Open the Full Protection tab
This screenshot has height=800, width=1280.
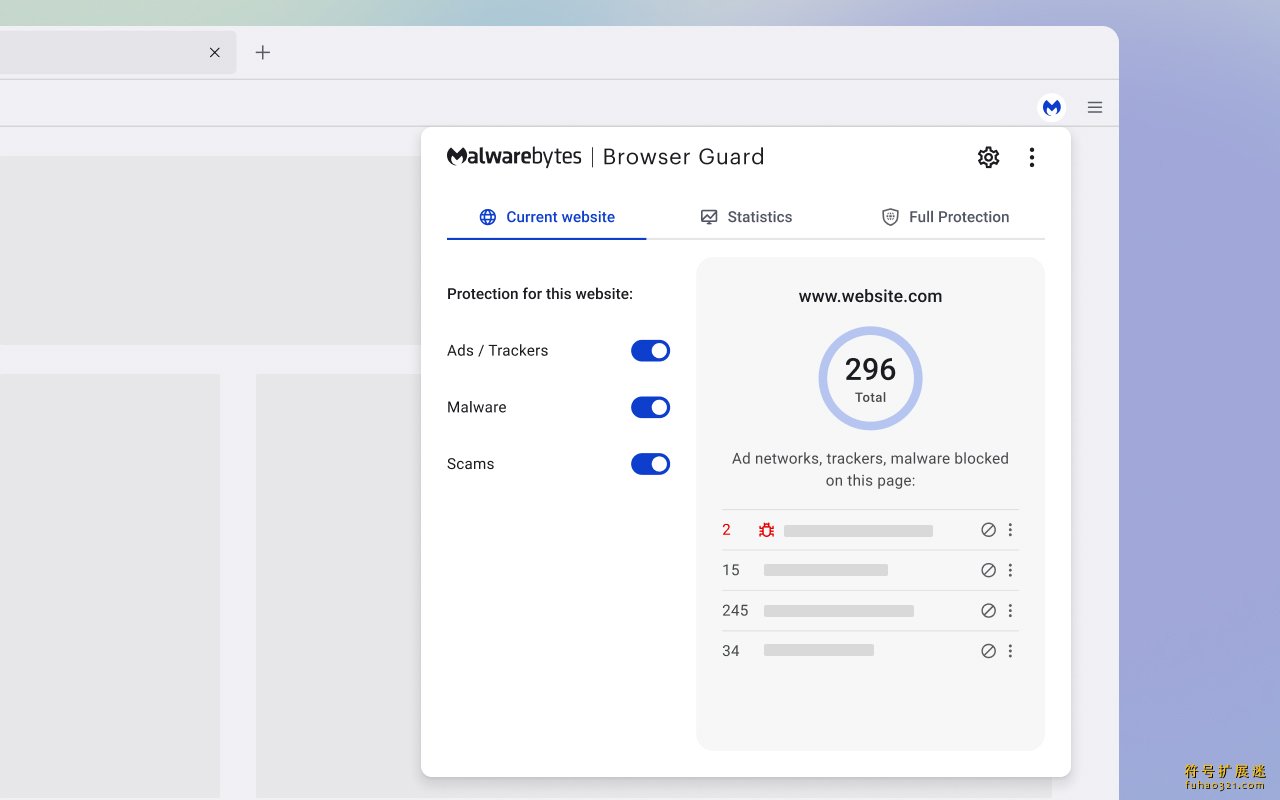tap(945, 217)
